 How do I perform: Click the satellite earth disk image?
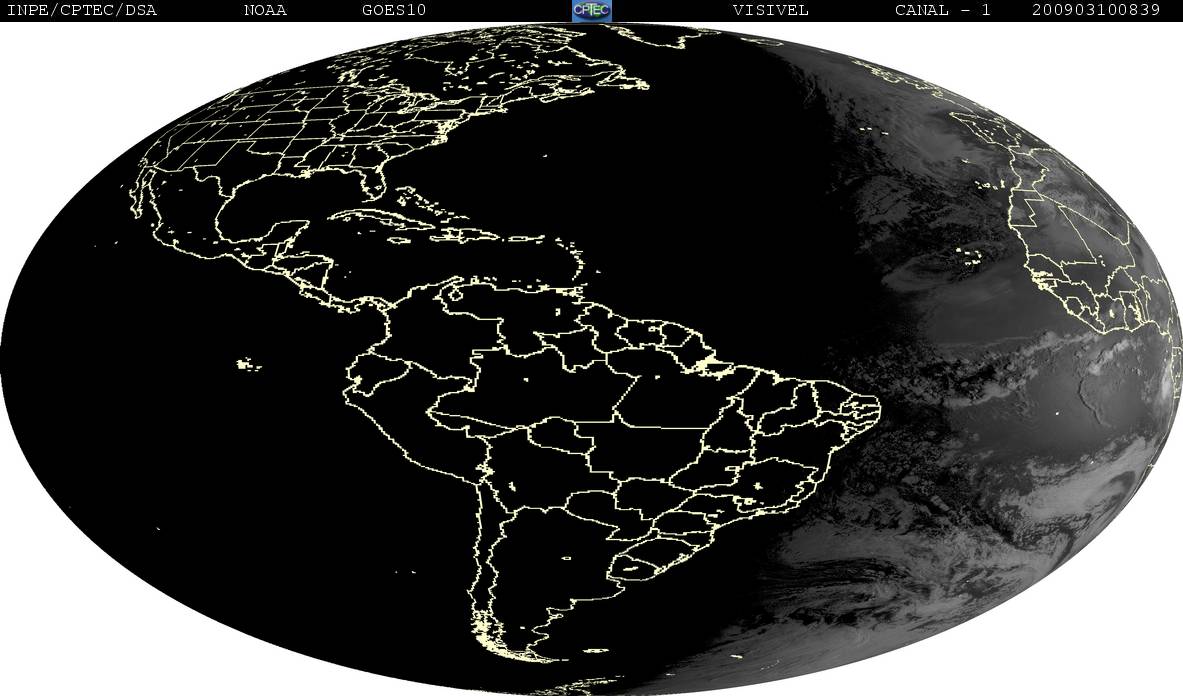click(x=592, y=359)
